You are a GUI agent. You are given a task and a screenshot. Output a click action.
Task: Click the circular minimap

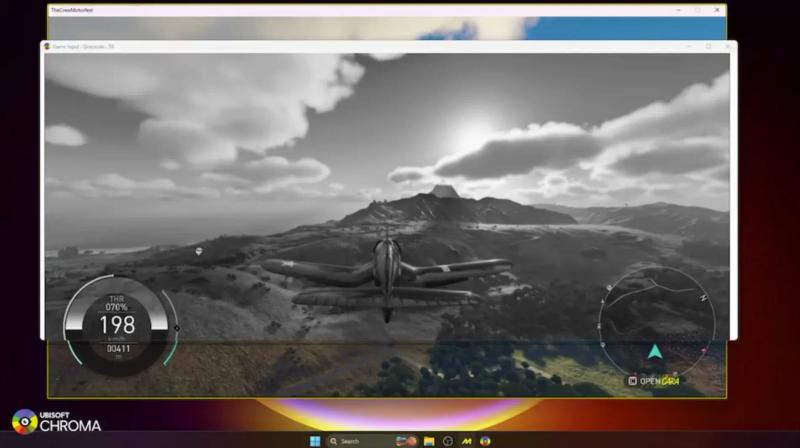[x=657, y=324]
